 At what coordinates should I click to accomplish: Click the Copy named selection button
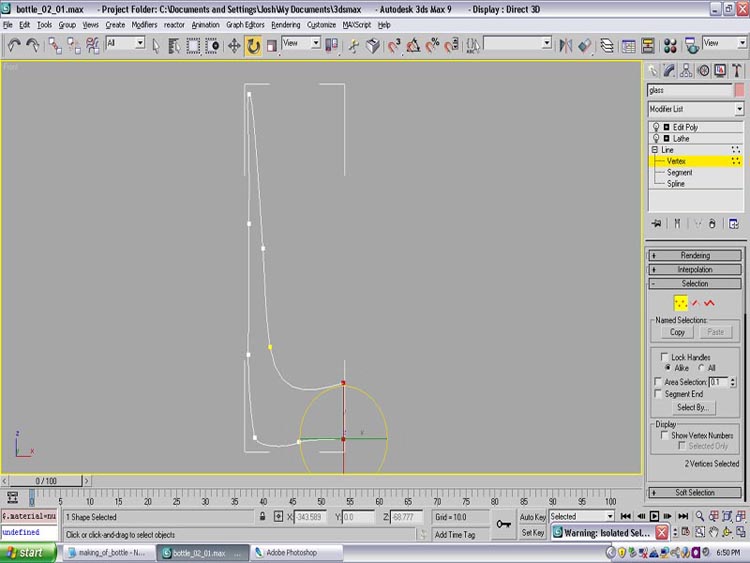[x=677, y=332]
